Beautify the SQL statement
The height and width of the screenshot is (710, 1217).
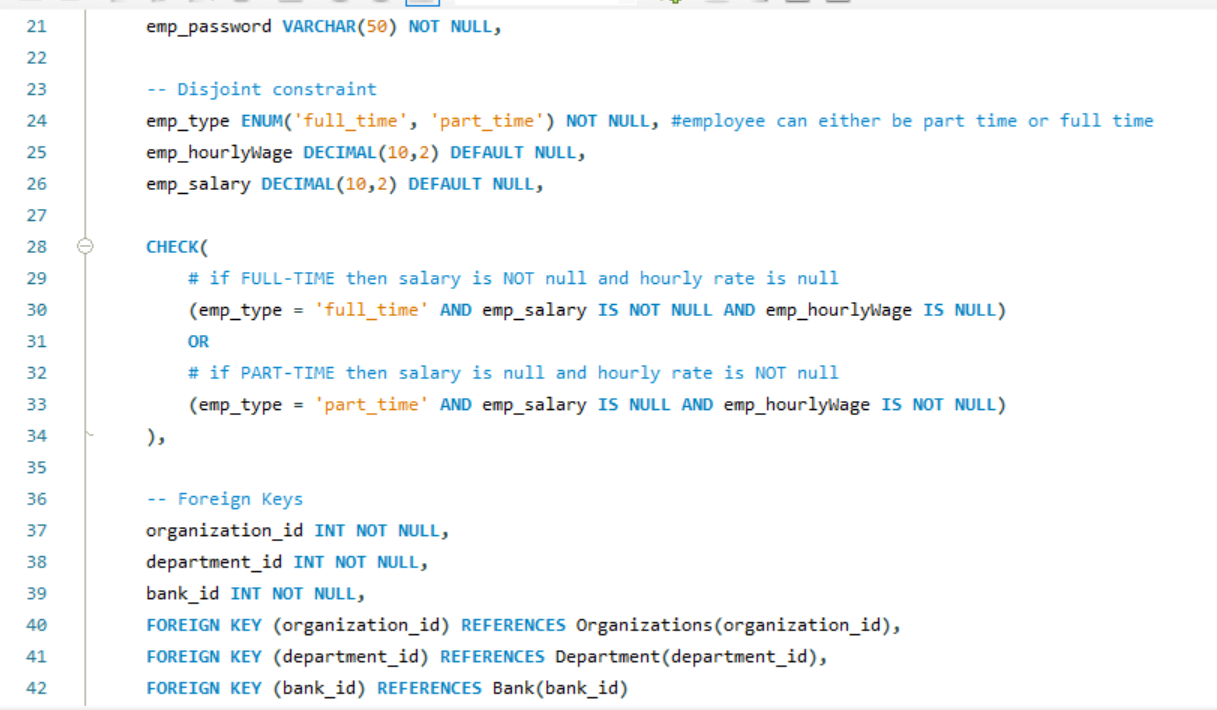pyautogui.click(x=715, y=4)
